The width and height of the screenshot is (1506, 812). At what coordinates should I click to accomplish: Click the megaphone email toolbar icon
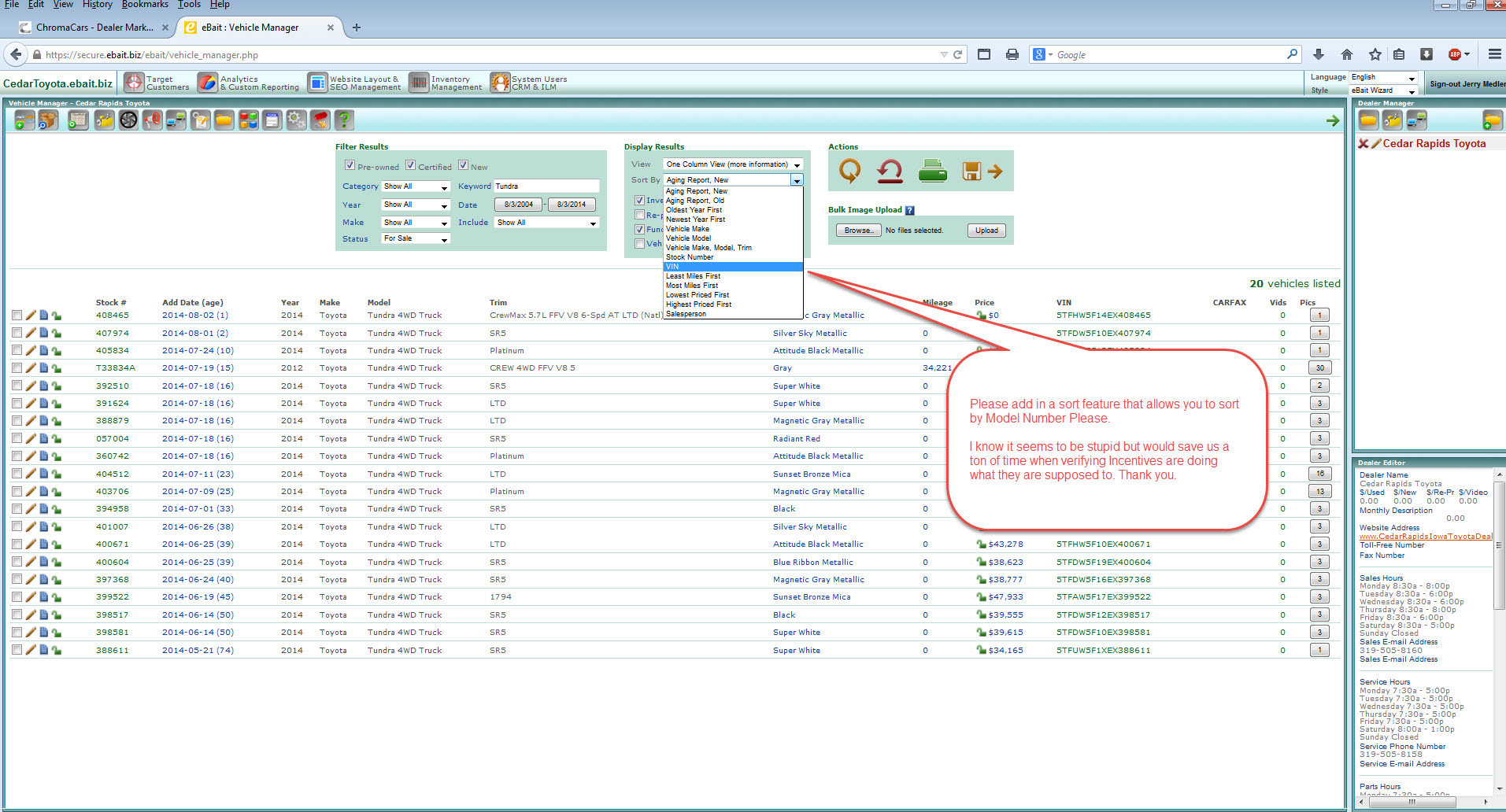coord(153,120)
